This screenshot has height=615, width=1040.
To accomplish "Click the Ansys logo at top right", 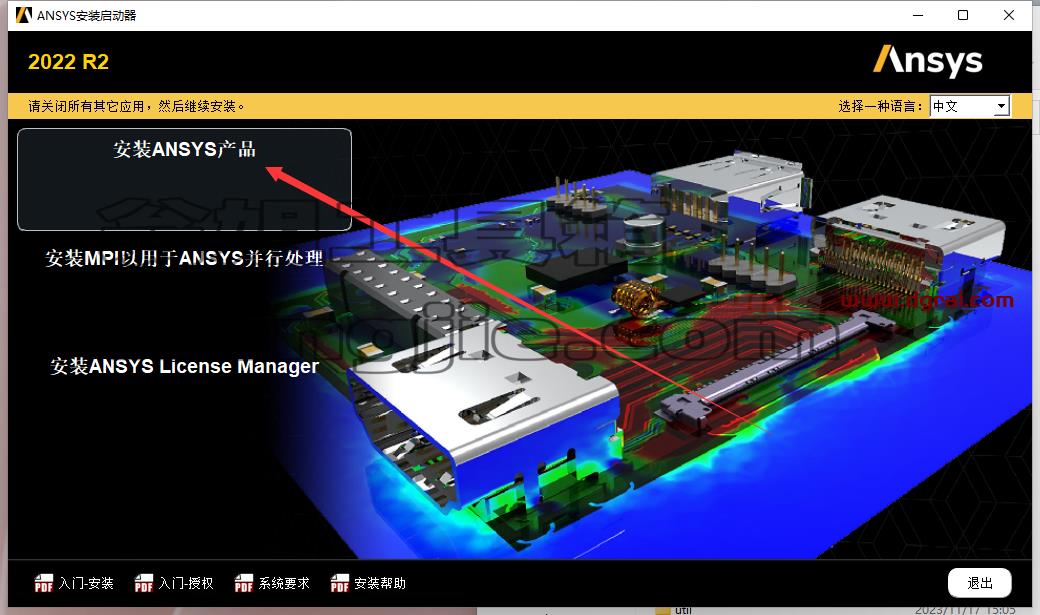I will [927, 62].
